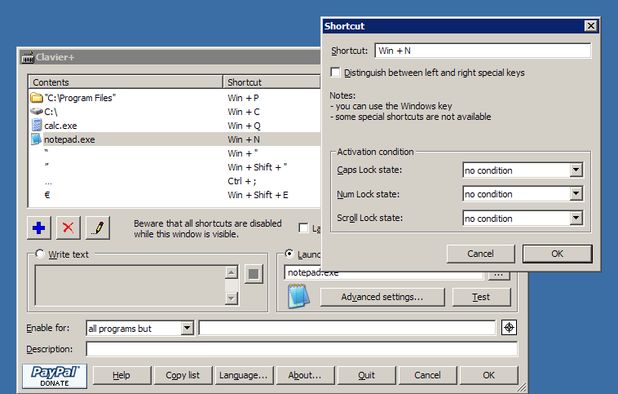This screenshot has height=394, width=618.
Task: Click the Win + Q shortcut cell
Action: coord(244,125)
